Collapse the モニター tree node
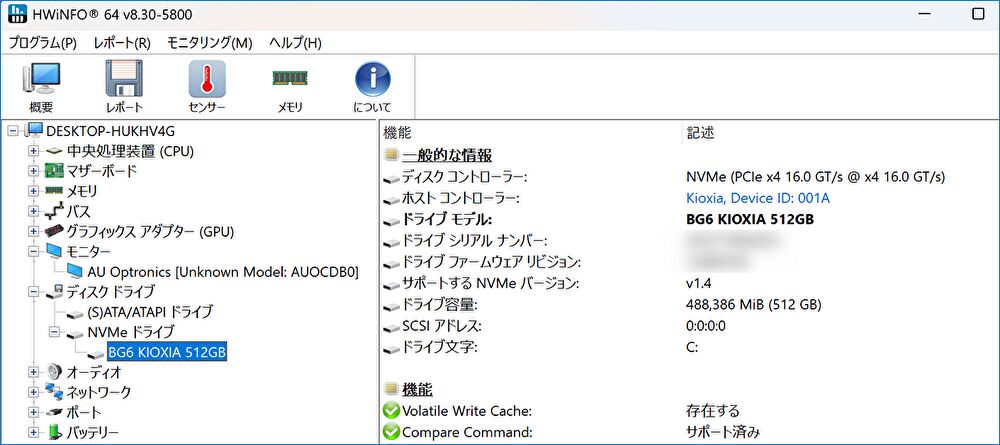This screenshot has height=445, width=1000. (x=34, y=251)
